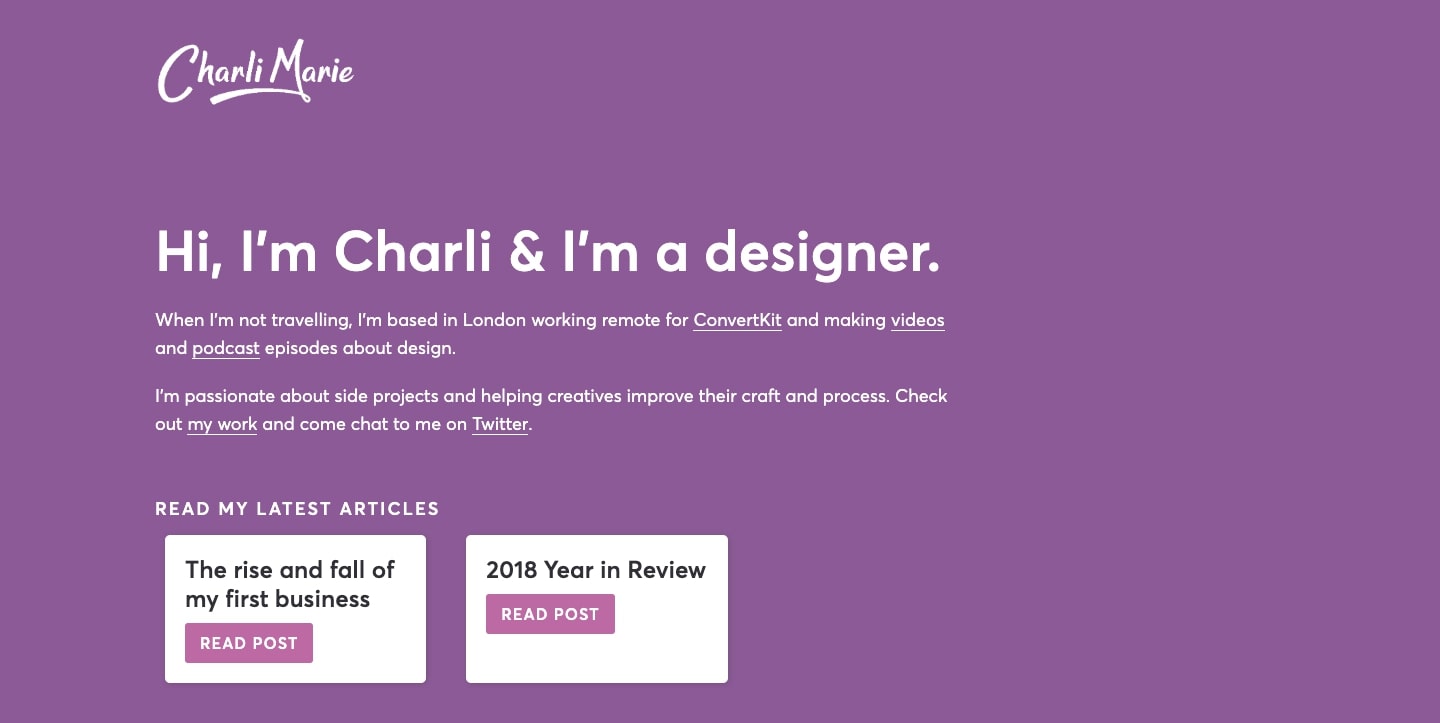Click the main designer headline
The height and width of the screenshot is (723, 1440).
pyautogui.click(x=548, y=252)
